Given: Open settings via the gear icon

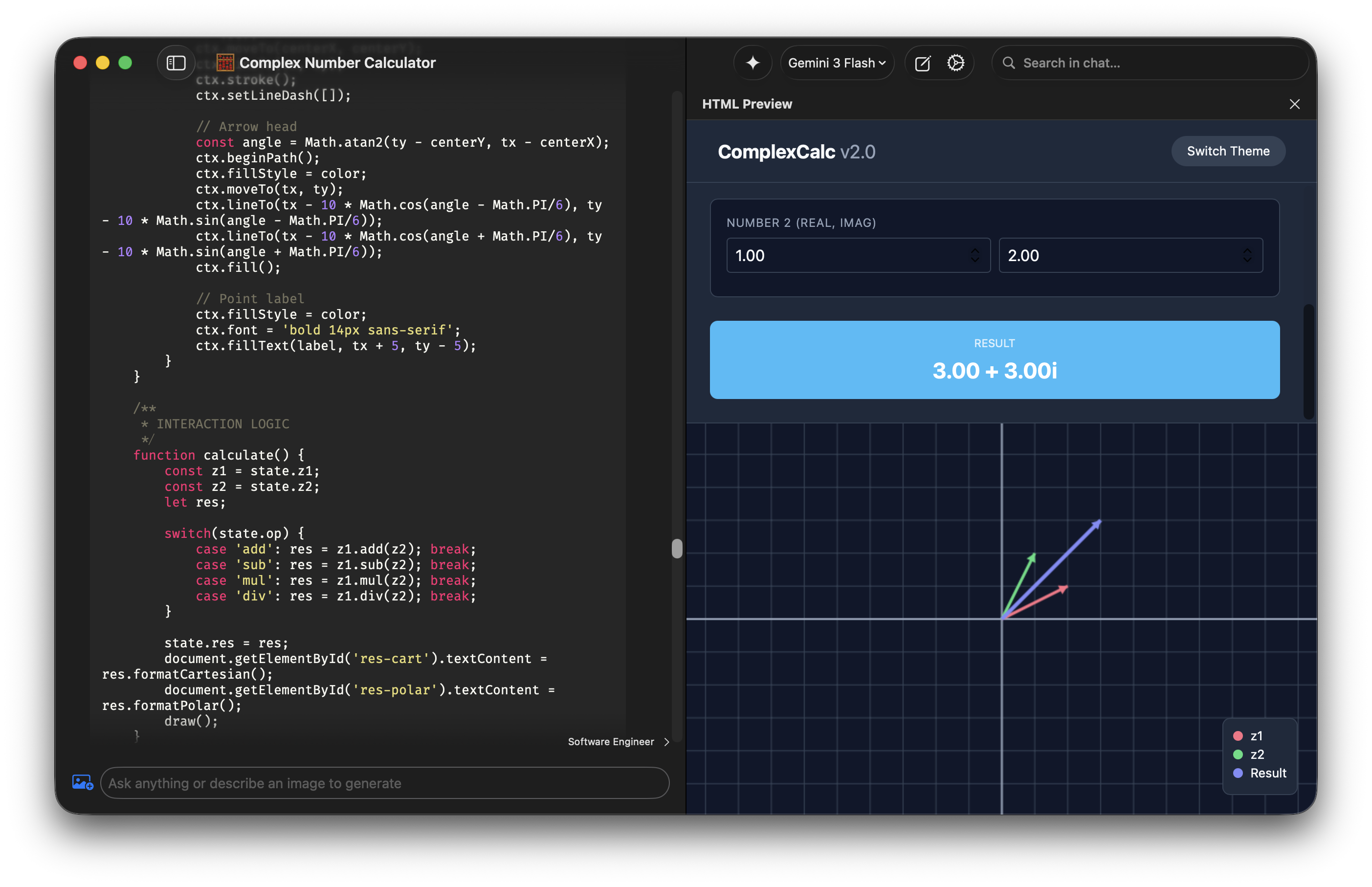Looking at the screenshot, I should [x=955, y=63].
